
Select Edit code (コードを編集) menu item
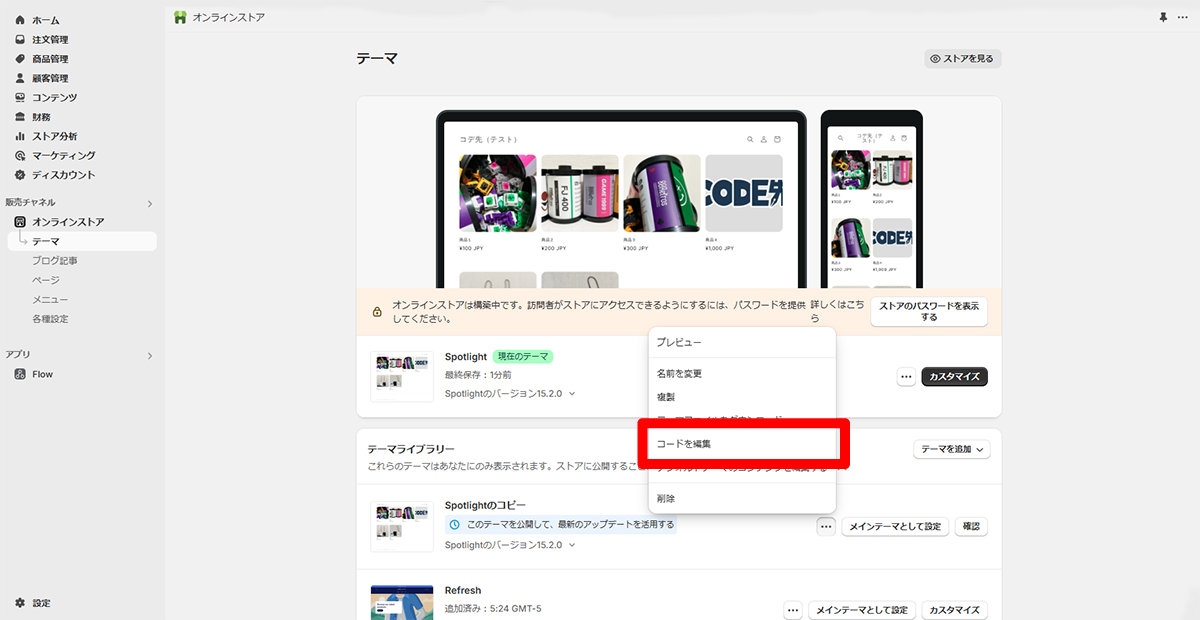684,443
